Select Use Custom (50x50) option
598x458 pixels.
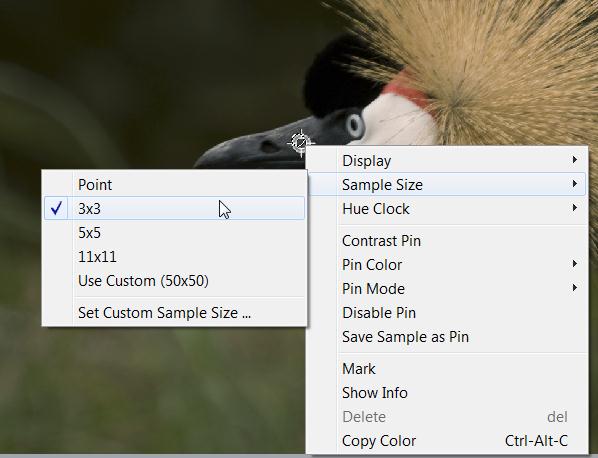click(x=175, y=281)
